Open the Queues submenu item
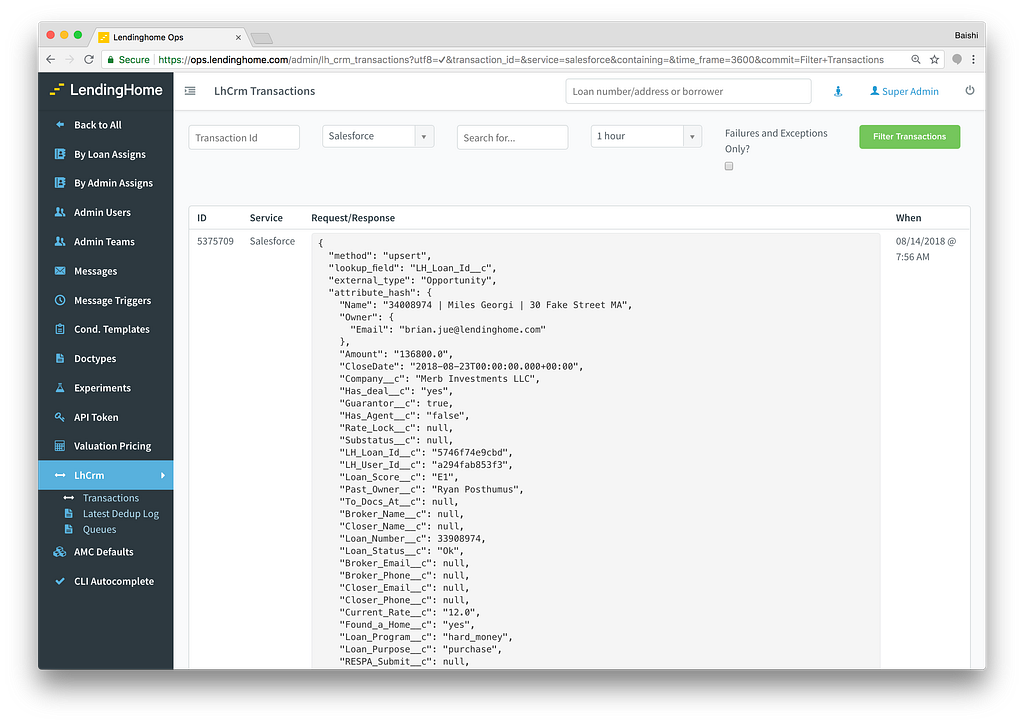1024x724 pixels. pyautogui.click(x=99, y=529)
